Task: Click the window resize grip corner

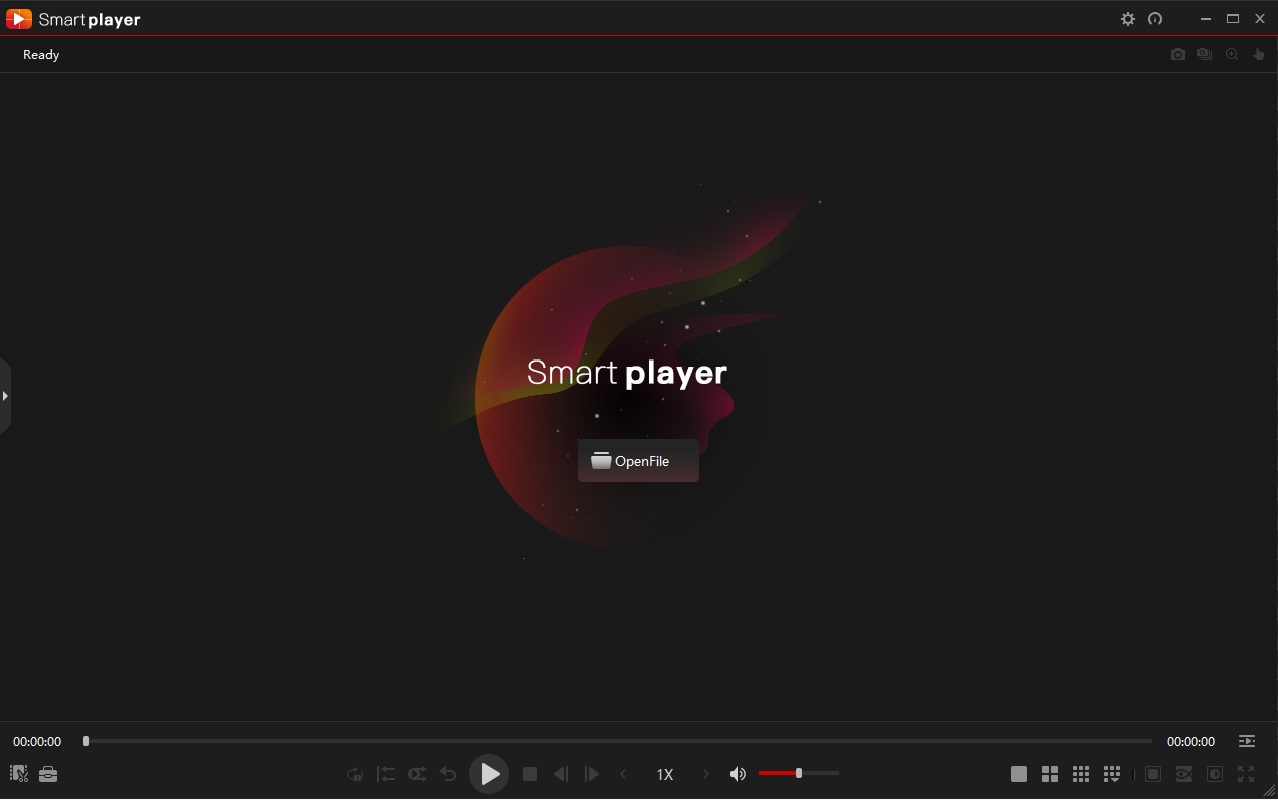Action: tap(1270, 791)
